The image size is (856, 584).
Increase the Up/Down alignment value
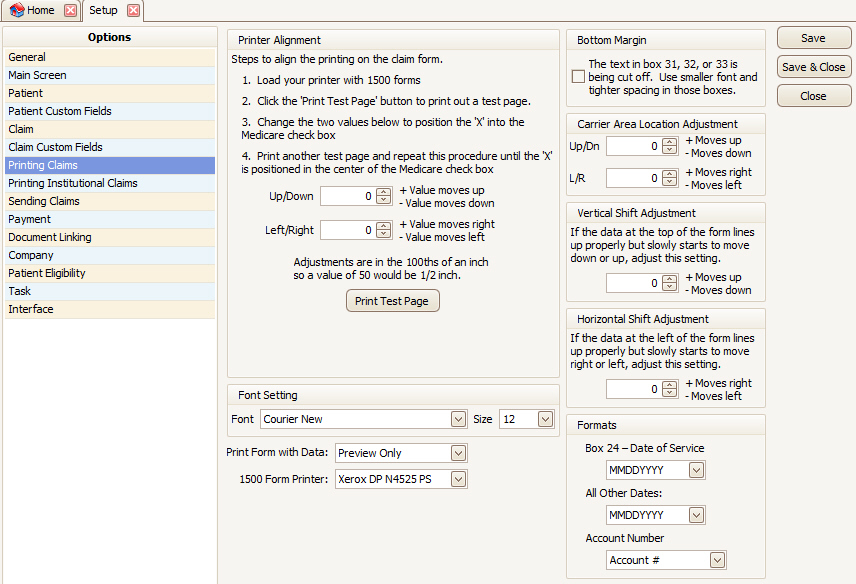(x=384, y=193)
